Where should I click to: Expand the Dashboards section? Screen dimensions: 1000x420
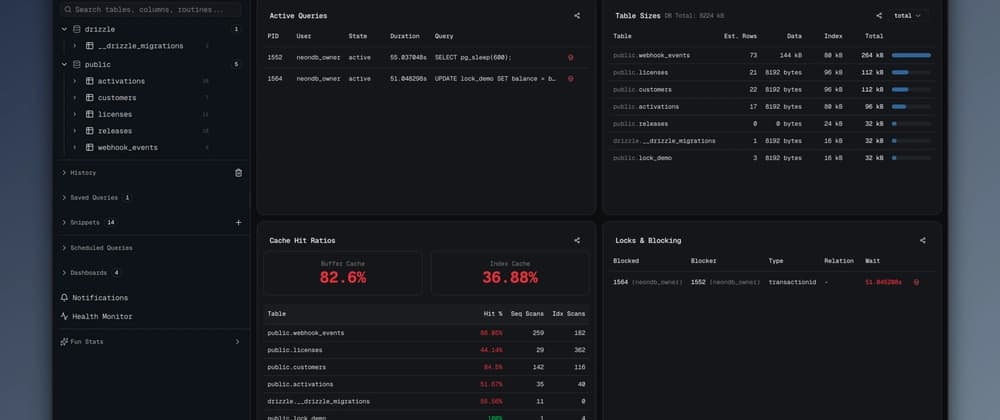coord(85,273)
